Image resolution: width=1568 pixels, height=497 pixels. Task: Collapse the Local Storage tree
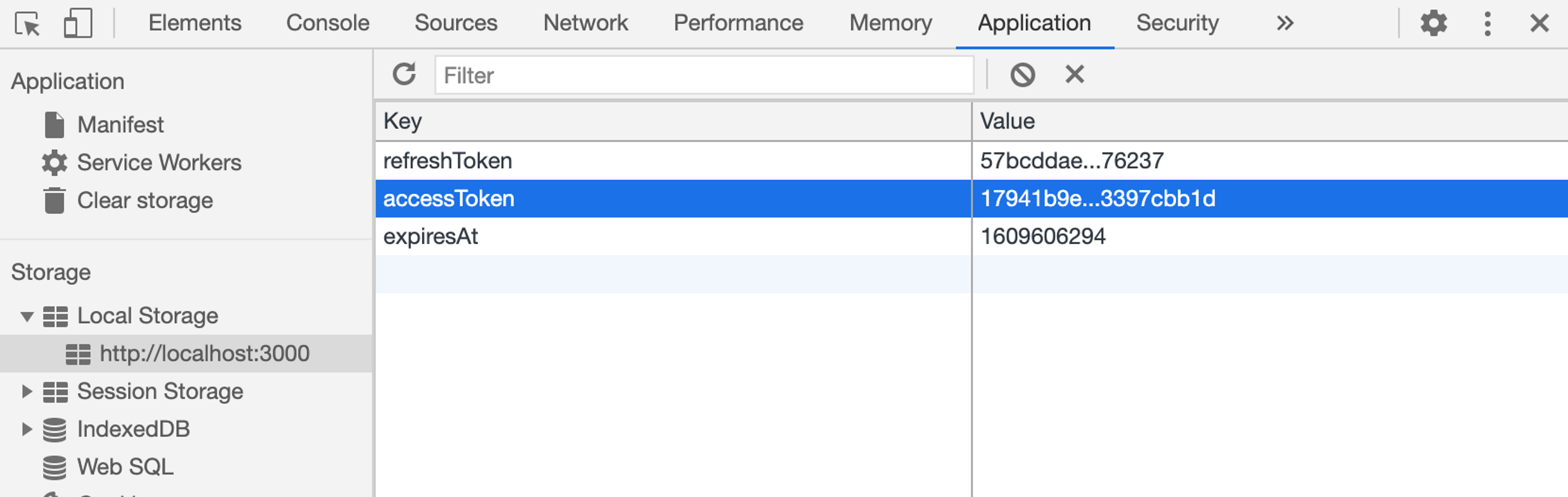[27, 316]
